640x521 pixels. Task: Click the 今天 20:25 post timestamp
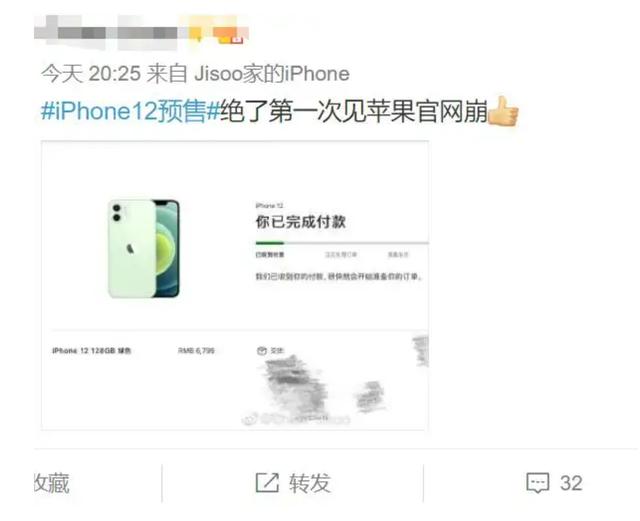tap(91, 74)
